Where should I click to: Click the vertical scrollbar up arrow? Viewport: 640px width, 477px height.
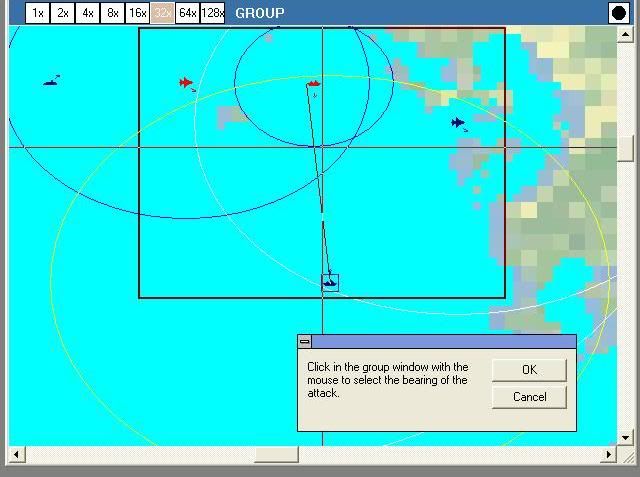pyautogui.click(x=625, y=35)
